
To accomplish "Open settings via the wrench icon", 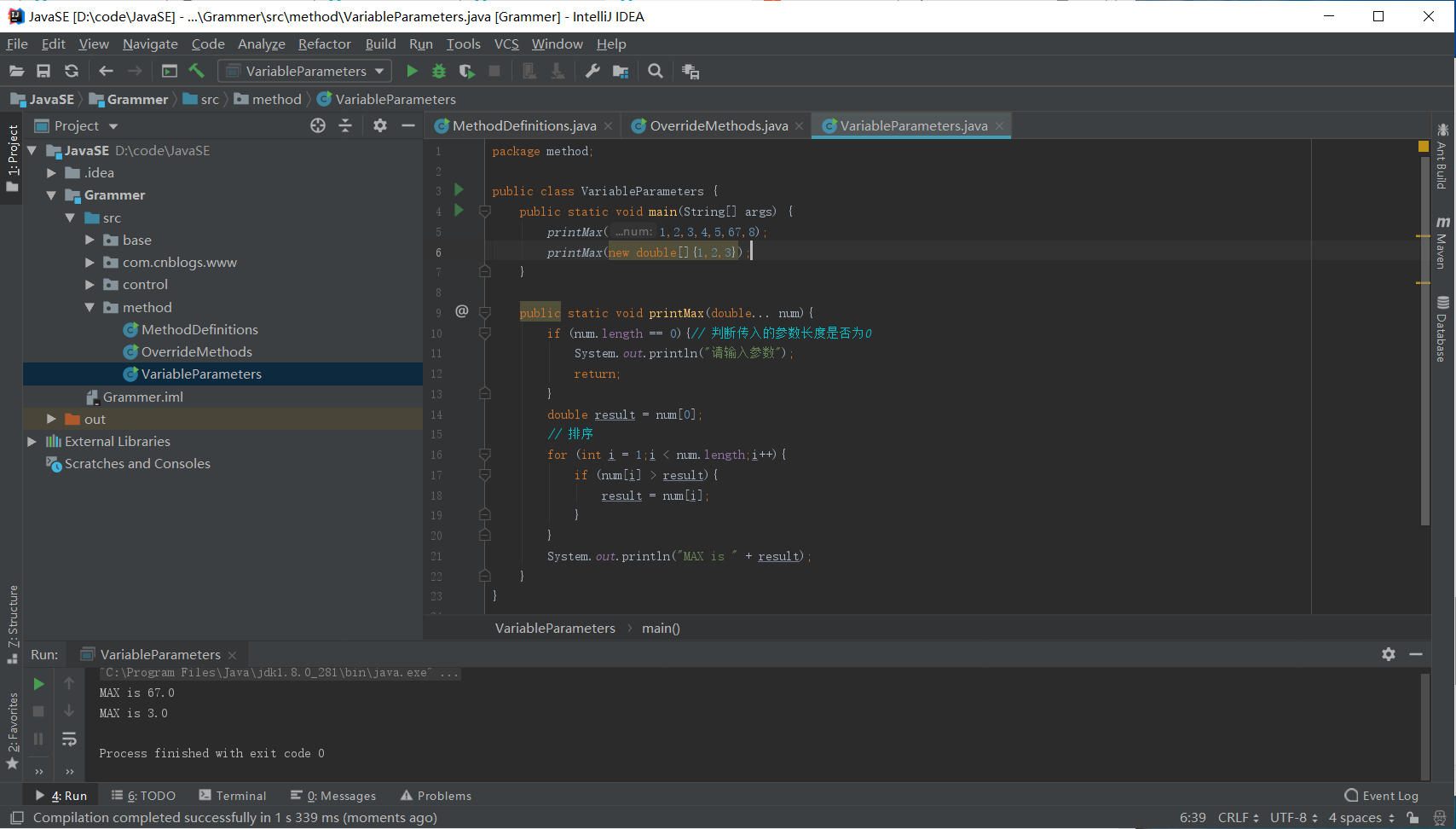I will click(592, 72).
